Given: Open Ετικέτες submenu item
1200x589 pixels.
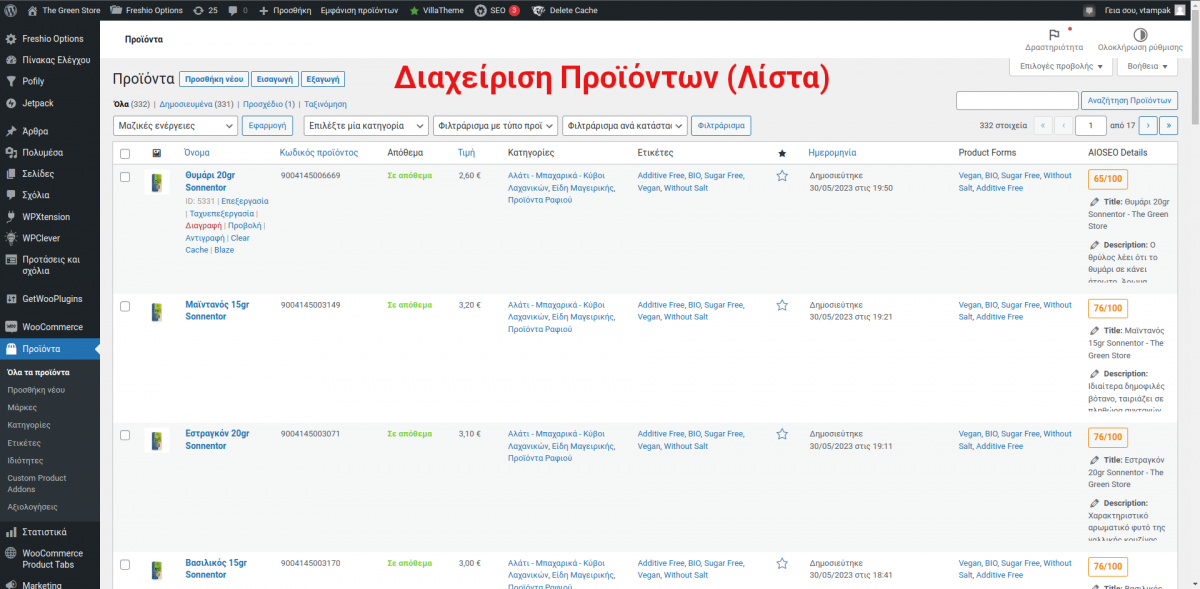Looking at the screenshot, I should (24, 442).
